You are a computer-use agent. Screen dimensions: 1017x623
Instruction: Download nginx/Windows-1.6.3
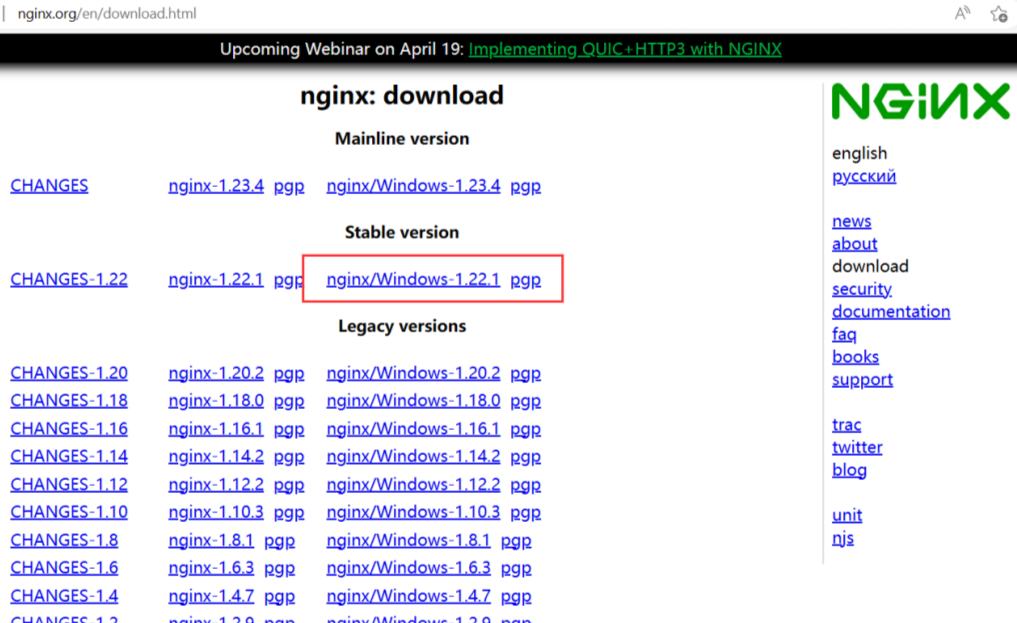point(409,568)
